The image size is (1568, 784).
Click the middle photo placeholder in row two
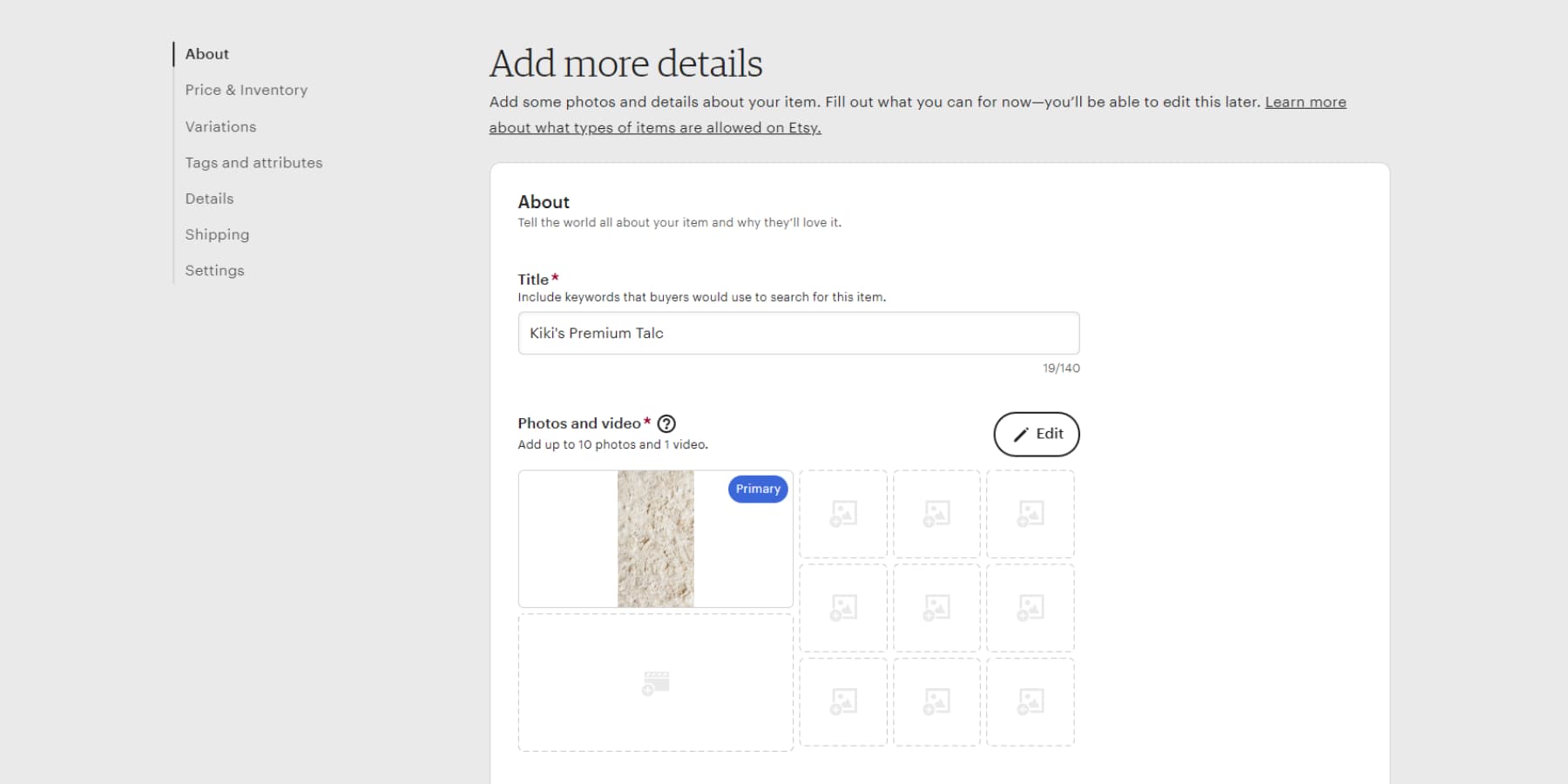(936, 607)
